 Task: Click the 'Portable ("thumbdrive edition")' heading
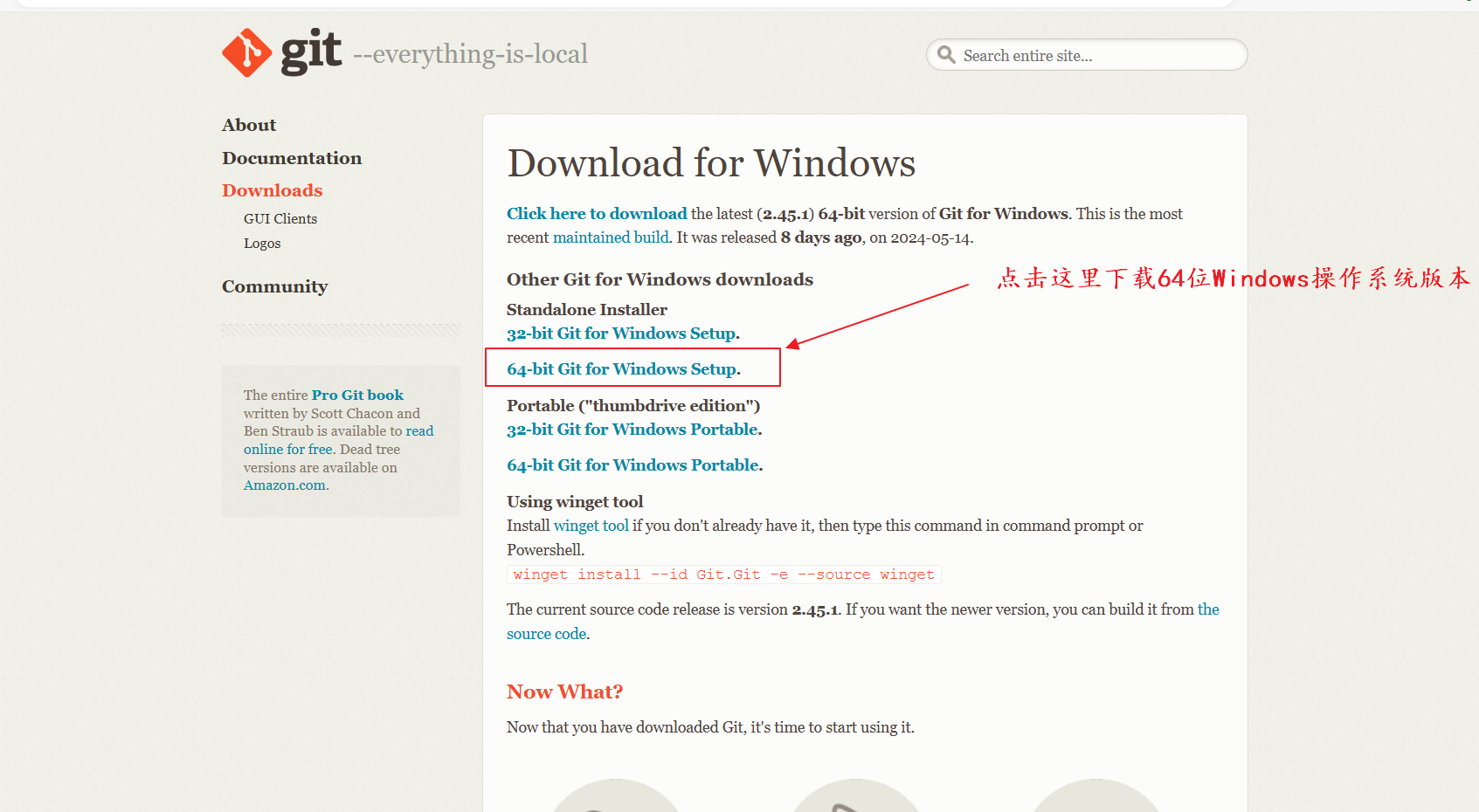633,406
